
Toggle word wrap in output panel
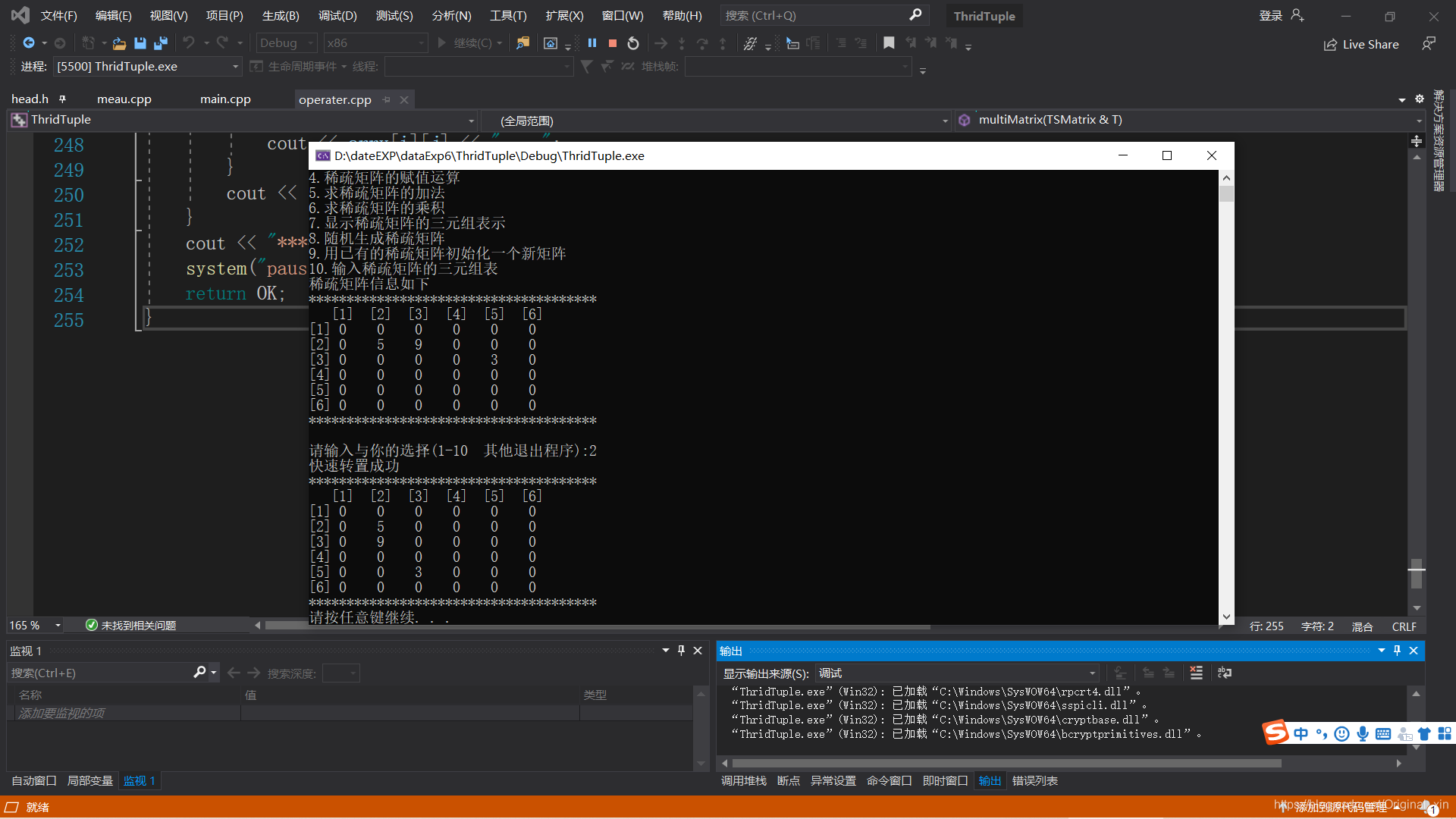tap(1225, 673)
